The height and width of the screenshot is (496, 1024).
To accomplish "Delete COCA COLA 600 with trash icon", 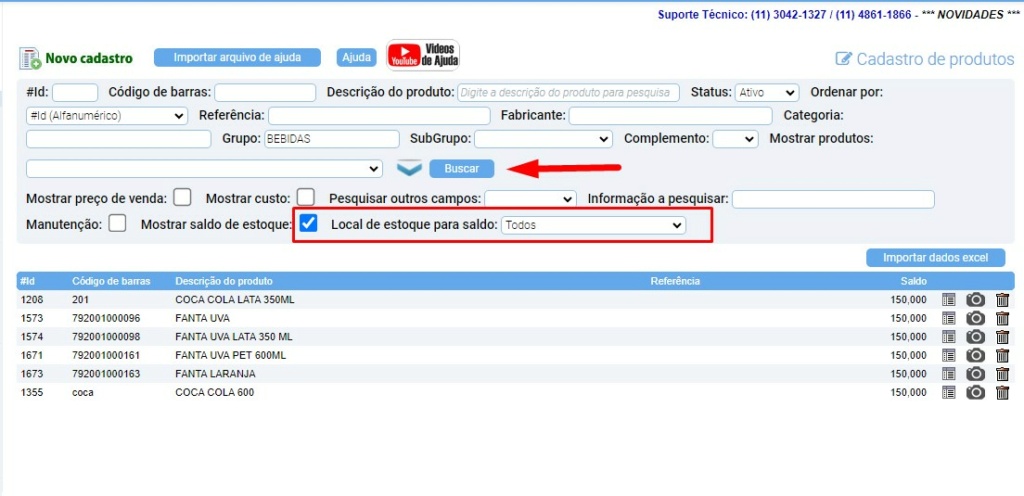I will 1002,392.
